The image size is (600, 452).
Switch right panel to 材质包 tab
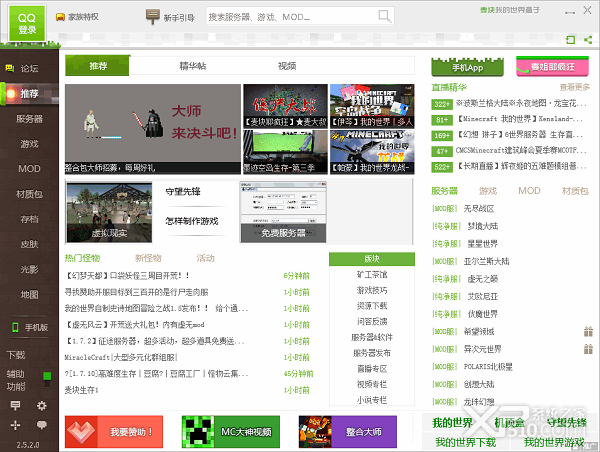[x=575, y=191]
